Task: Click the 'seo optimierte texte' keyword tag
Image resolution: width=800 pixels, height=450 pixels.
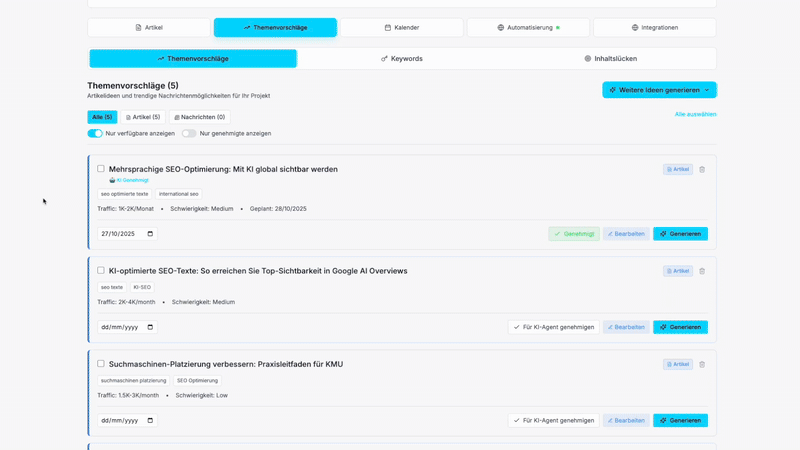Action: 124,194
